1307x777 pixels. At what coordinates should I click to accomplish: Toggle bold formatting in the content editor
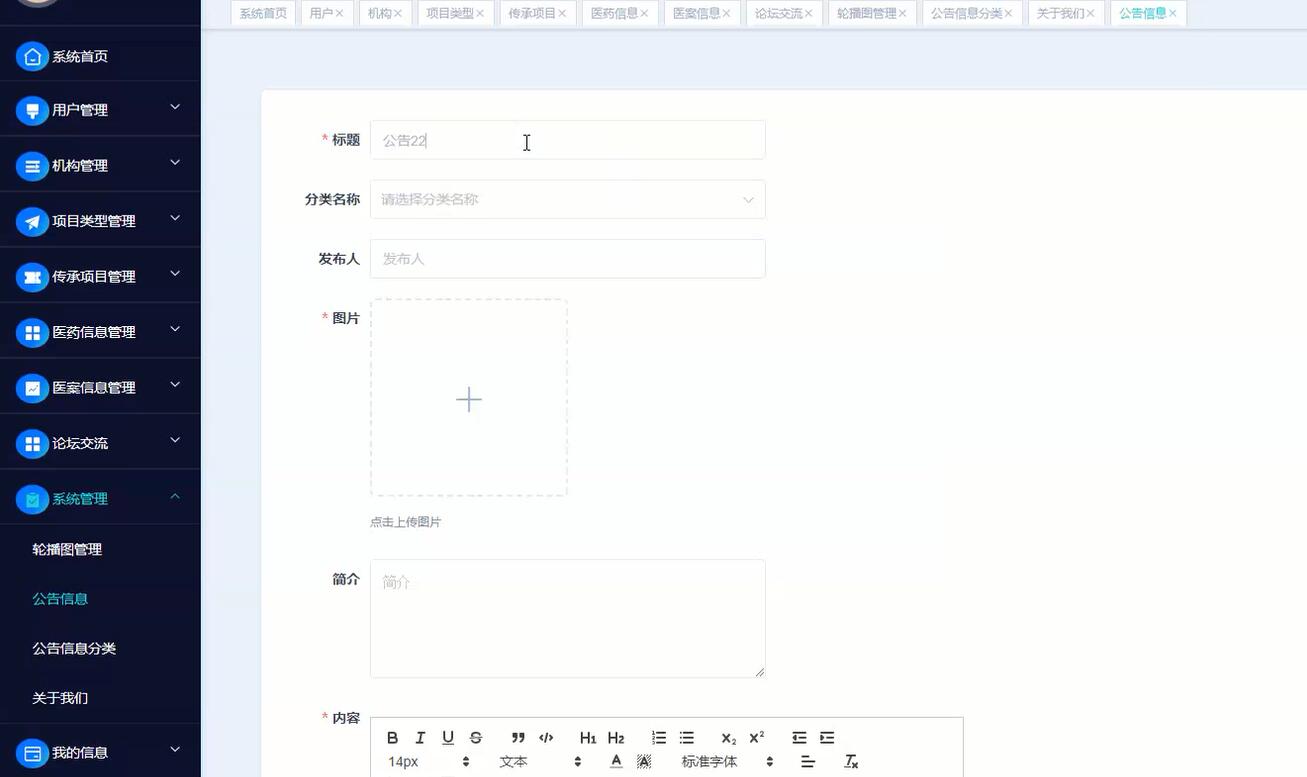(393, 737)
